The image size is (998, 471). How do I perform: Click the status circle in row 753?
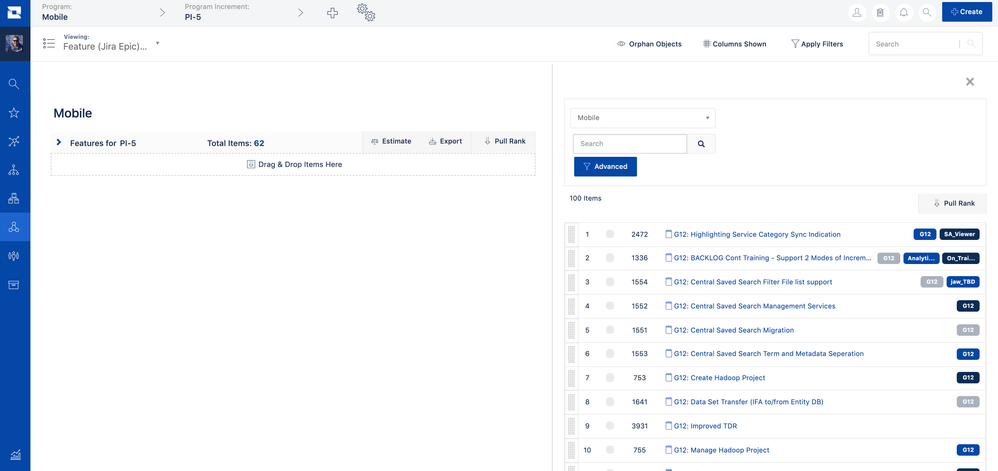coord(610,377)
